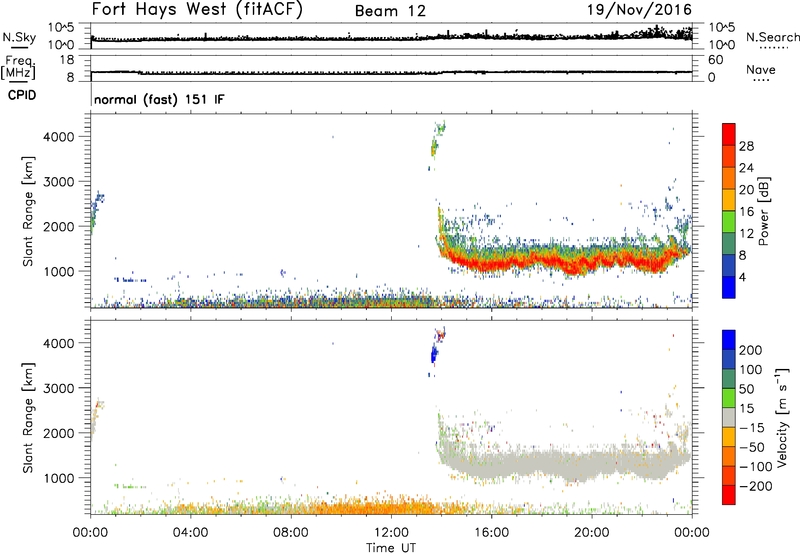Click the '12:00' time tick label
The image size is (800, 554).
[x=391, y=533]
